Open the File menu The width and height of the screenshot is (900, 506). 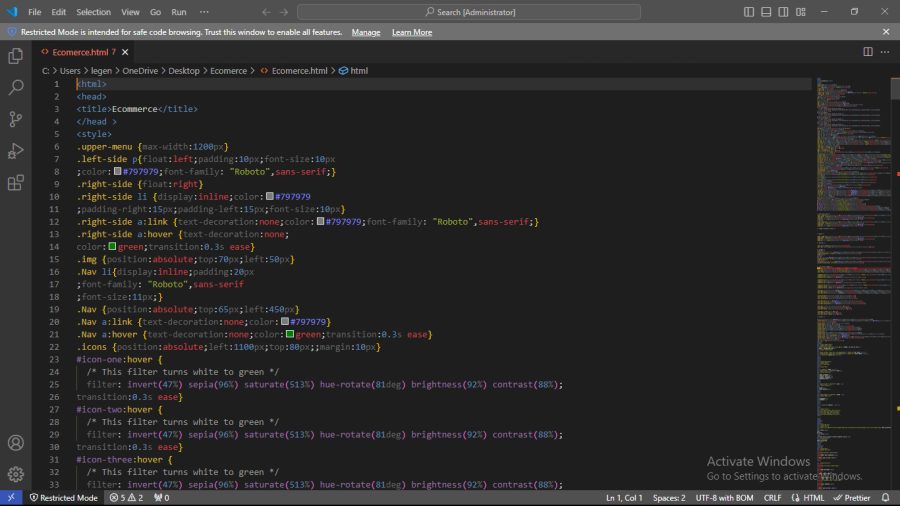click(34, 11)
